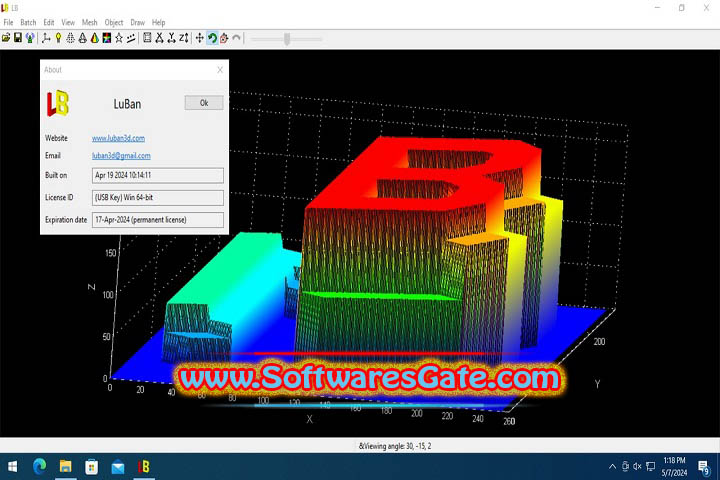Image resolution: width=720 pixels, height=480 pixels.
Task: Click the blue globe toolbar icon
Action: click(30, 38)
